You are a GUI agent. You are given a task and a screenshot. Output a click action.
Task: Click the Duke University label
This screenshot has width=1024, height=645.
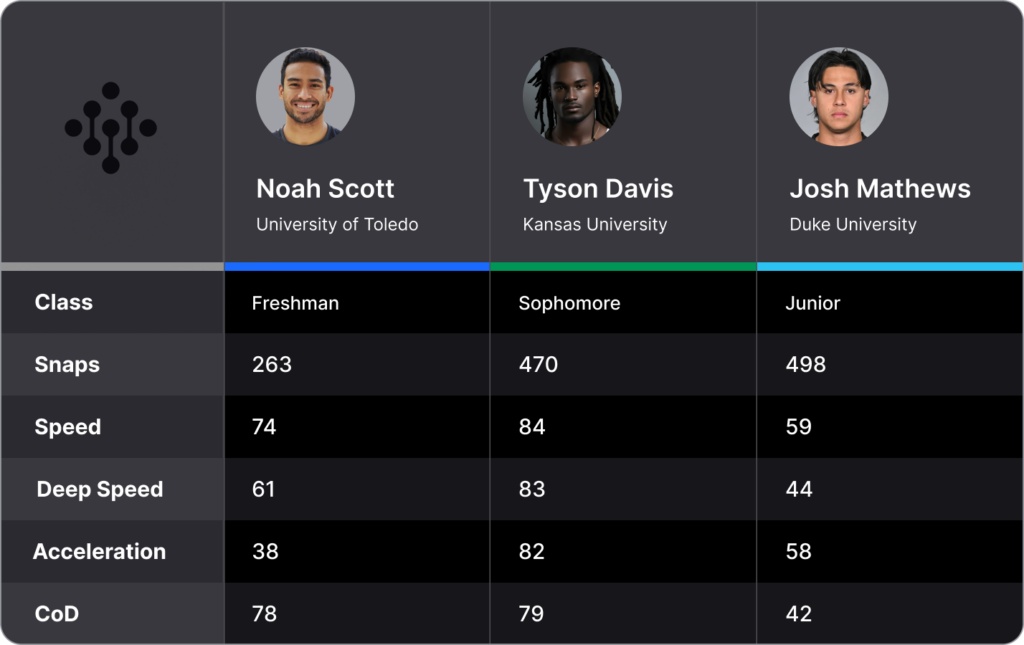pyautogui.click(x=853, y=224)
